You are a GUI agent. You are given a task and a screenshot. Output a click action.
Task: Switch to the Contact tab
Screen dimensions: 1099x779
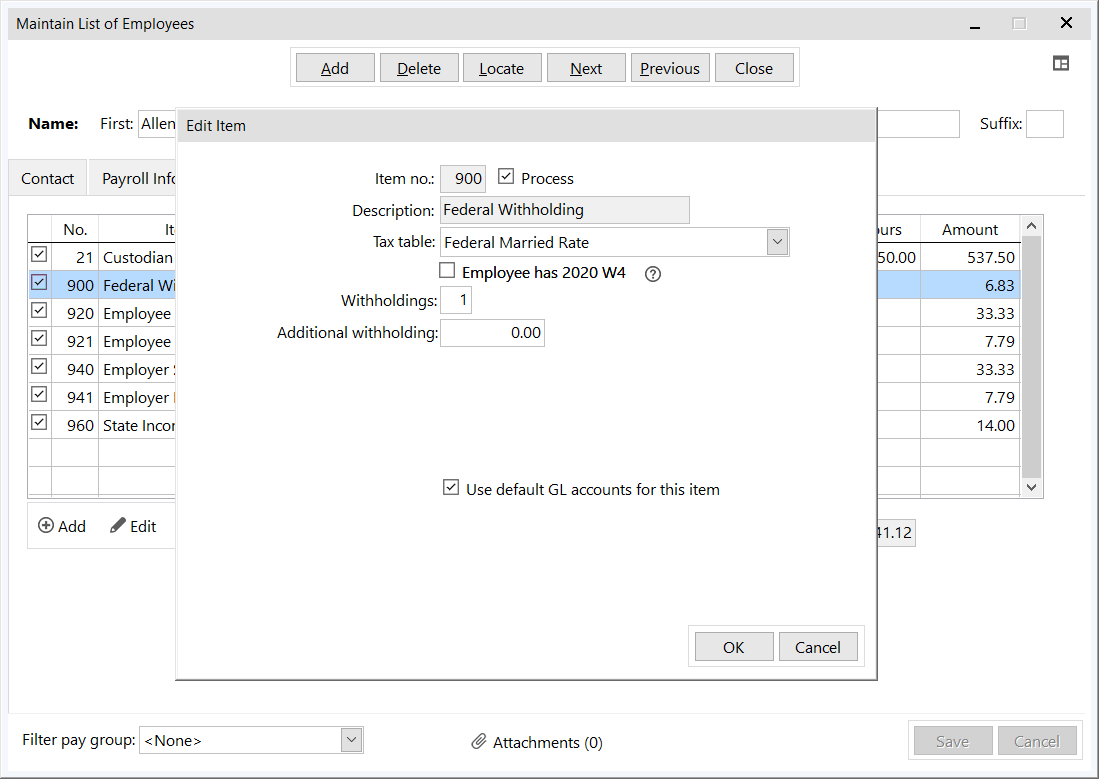tap(48, 179)
